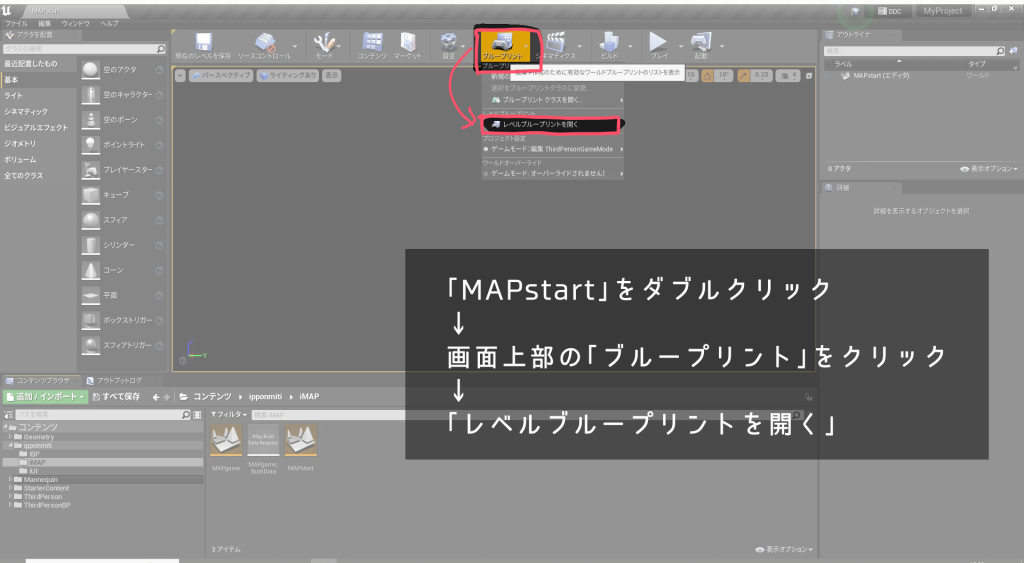Click the Cinematics clapperboard icon
The image size is (1024, 563).
(556, 42)
